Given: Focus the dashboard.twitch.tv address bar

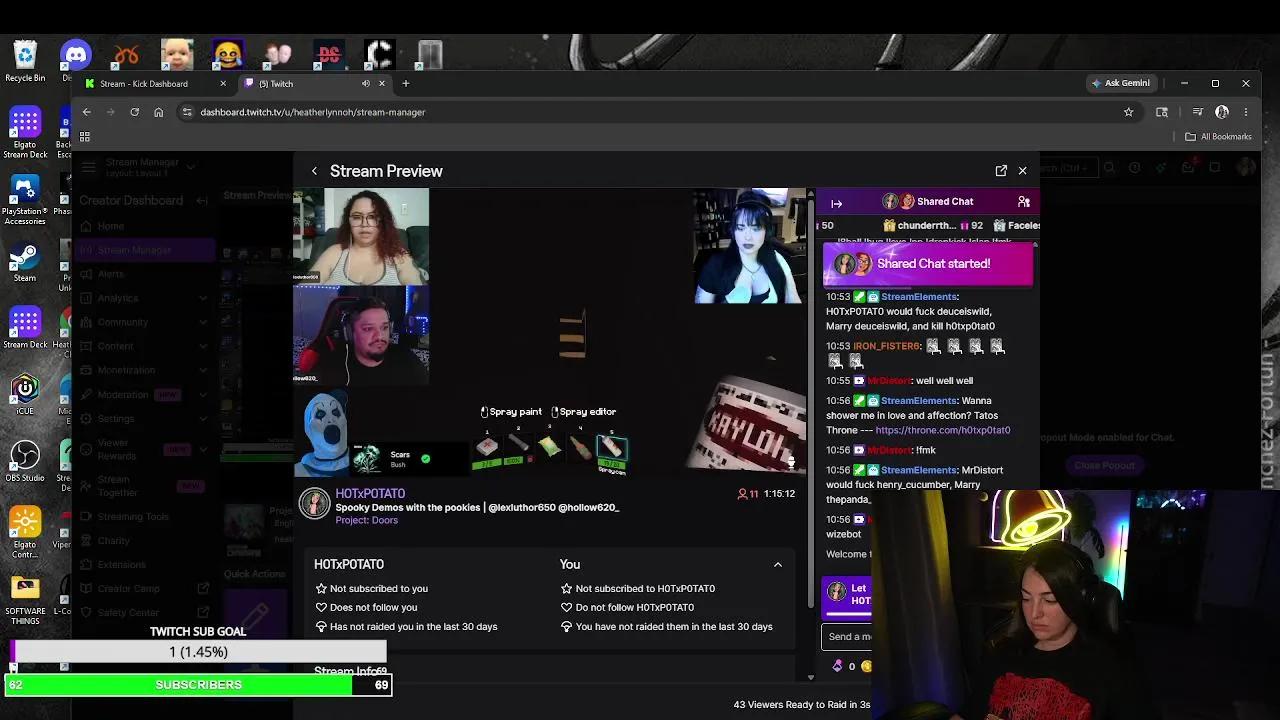Looking at the screenshot, I should pyautogui.click(x=650, y=112).
